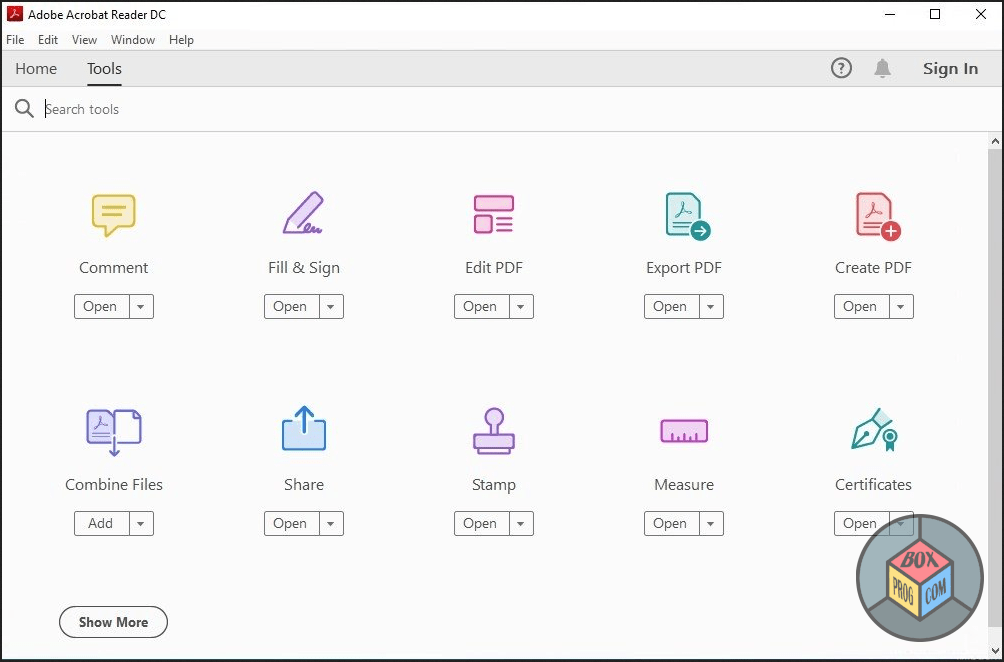
Task: Expand the Open dropdown under Export PDF
Action: (x=711, y=306)
